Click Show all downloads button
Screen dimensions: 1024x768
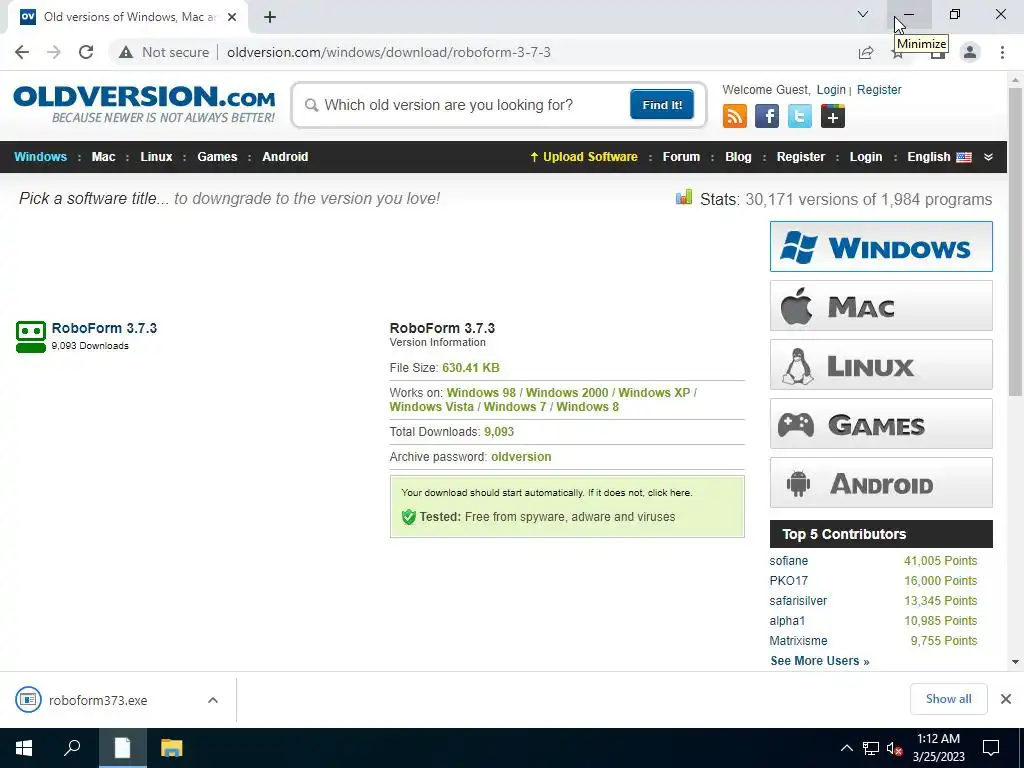(948, 699)
